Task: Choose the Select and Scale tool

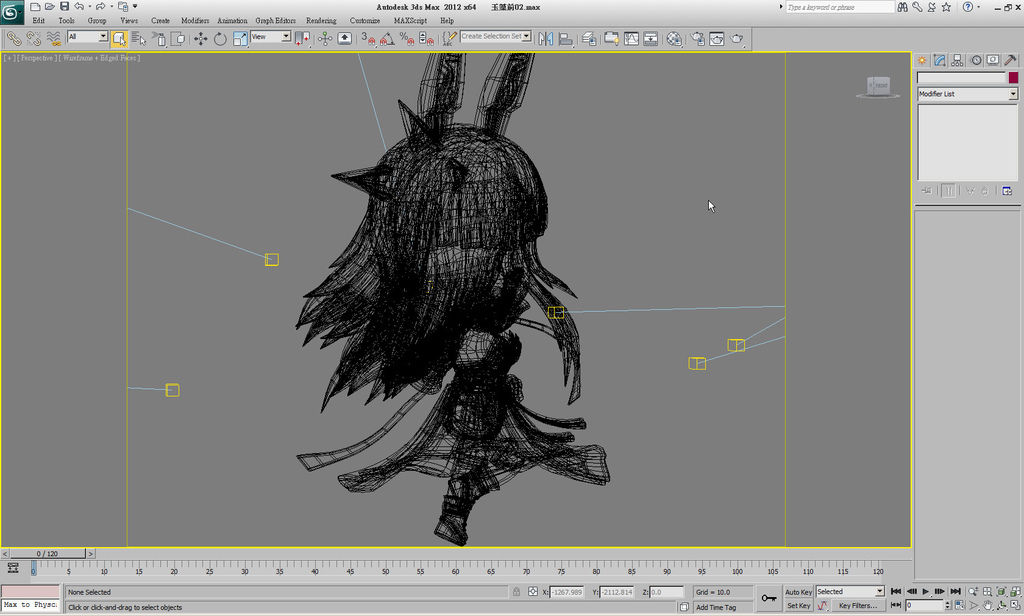Action: click(x=240, y=39)
